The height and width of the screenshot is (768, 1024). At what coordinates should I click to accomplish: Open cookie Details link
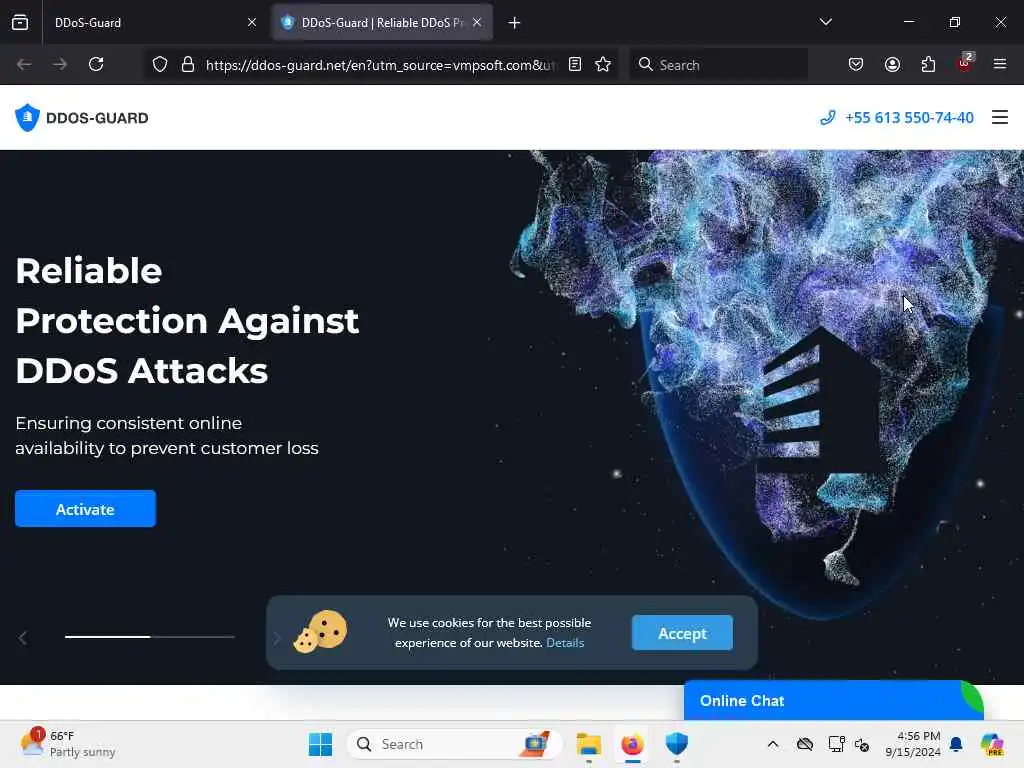tap(565, 643)
